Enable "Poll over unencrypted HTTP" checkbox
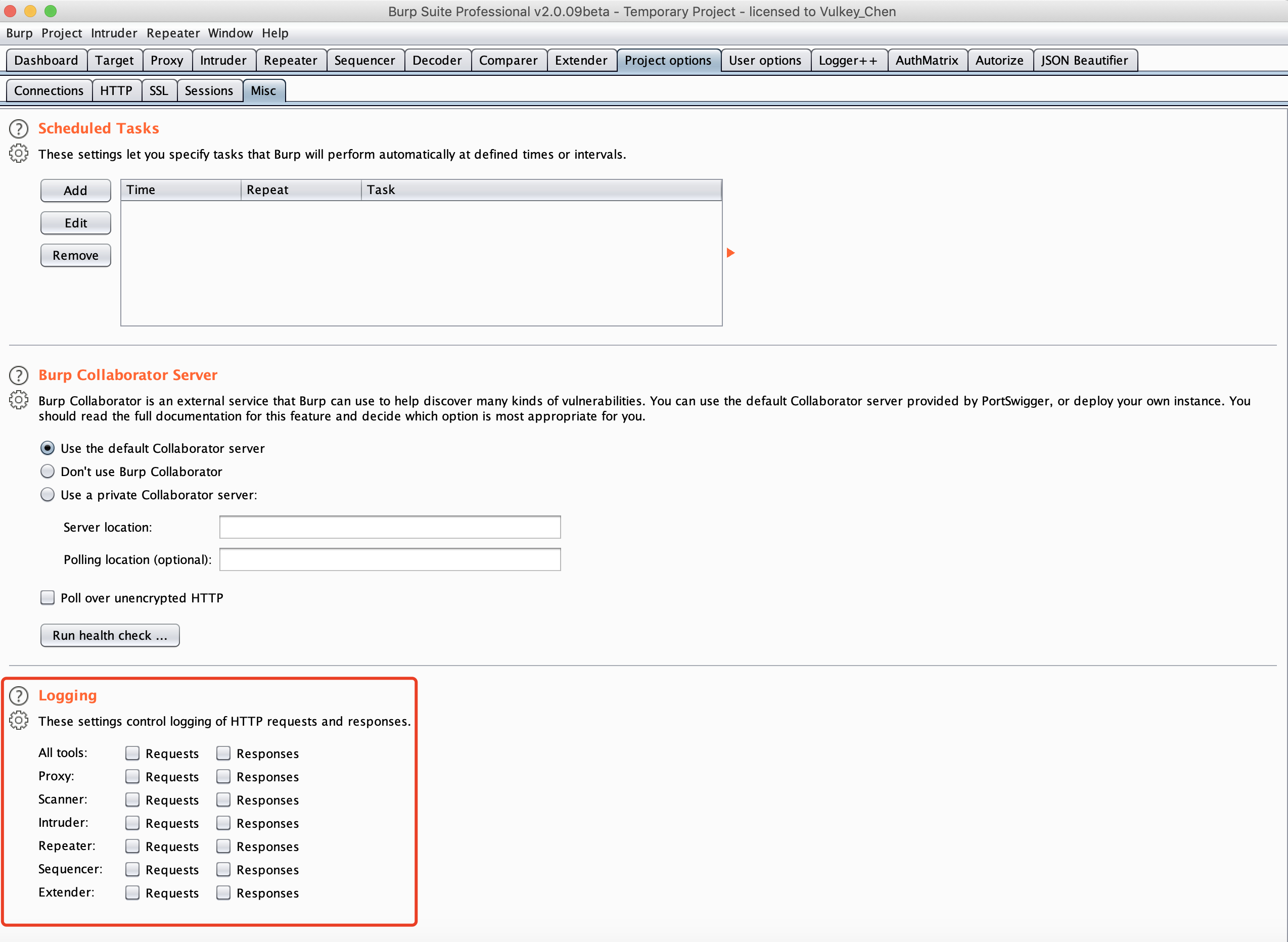1288x942 pixels. click(48, 597)
